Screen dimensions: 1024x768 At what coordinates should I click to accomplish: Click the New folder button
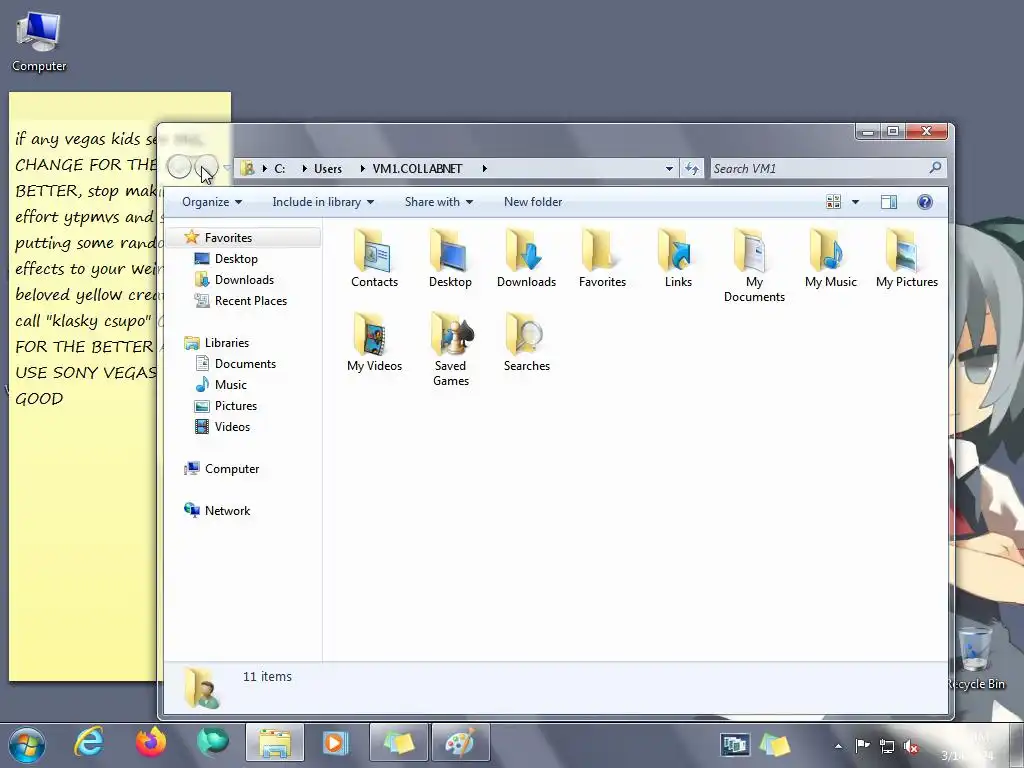click(533, 202)
